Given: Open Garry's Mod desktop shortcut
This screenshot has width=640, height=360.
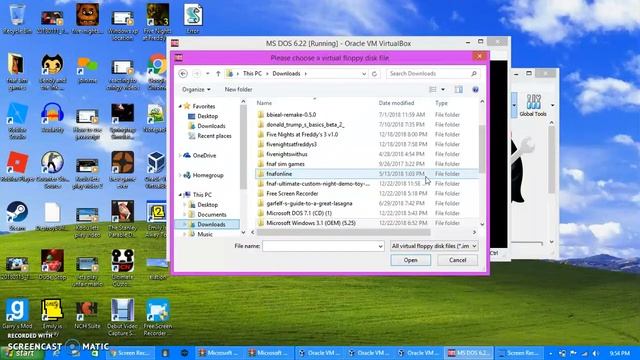Looking at the screenshot, I should click(17, 313).
